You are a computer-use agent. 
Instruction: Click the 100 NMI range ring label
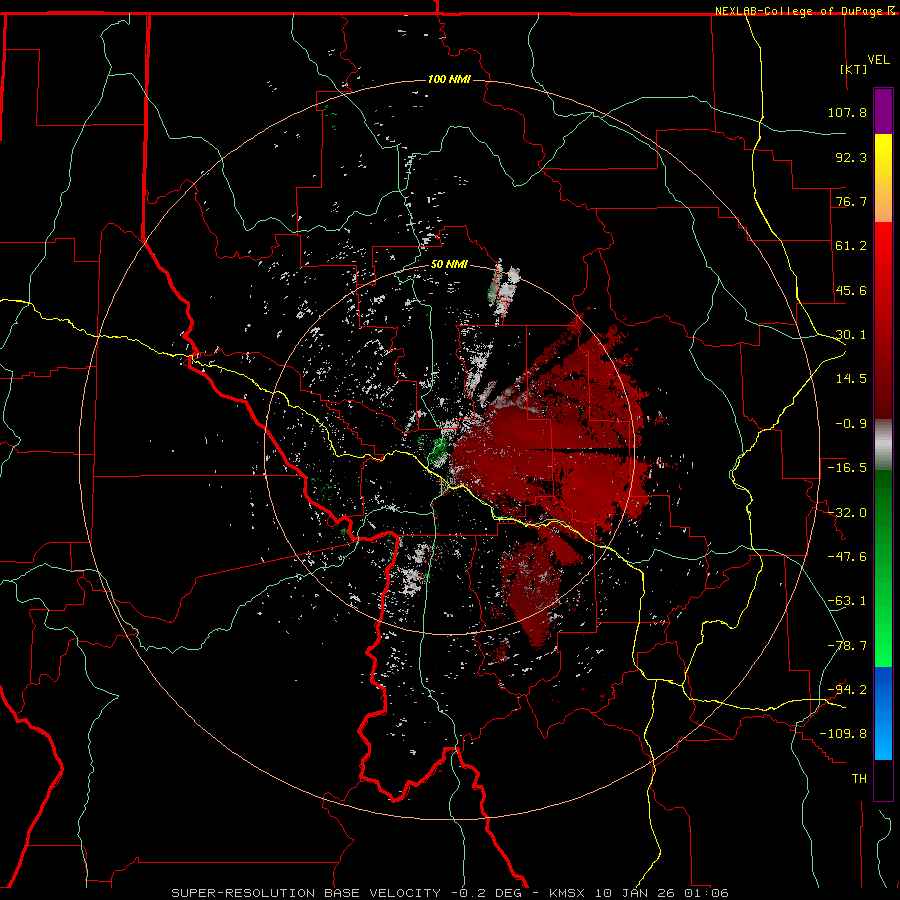(449, 79)
